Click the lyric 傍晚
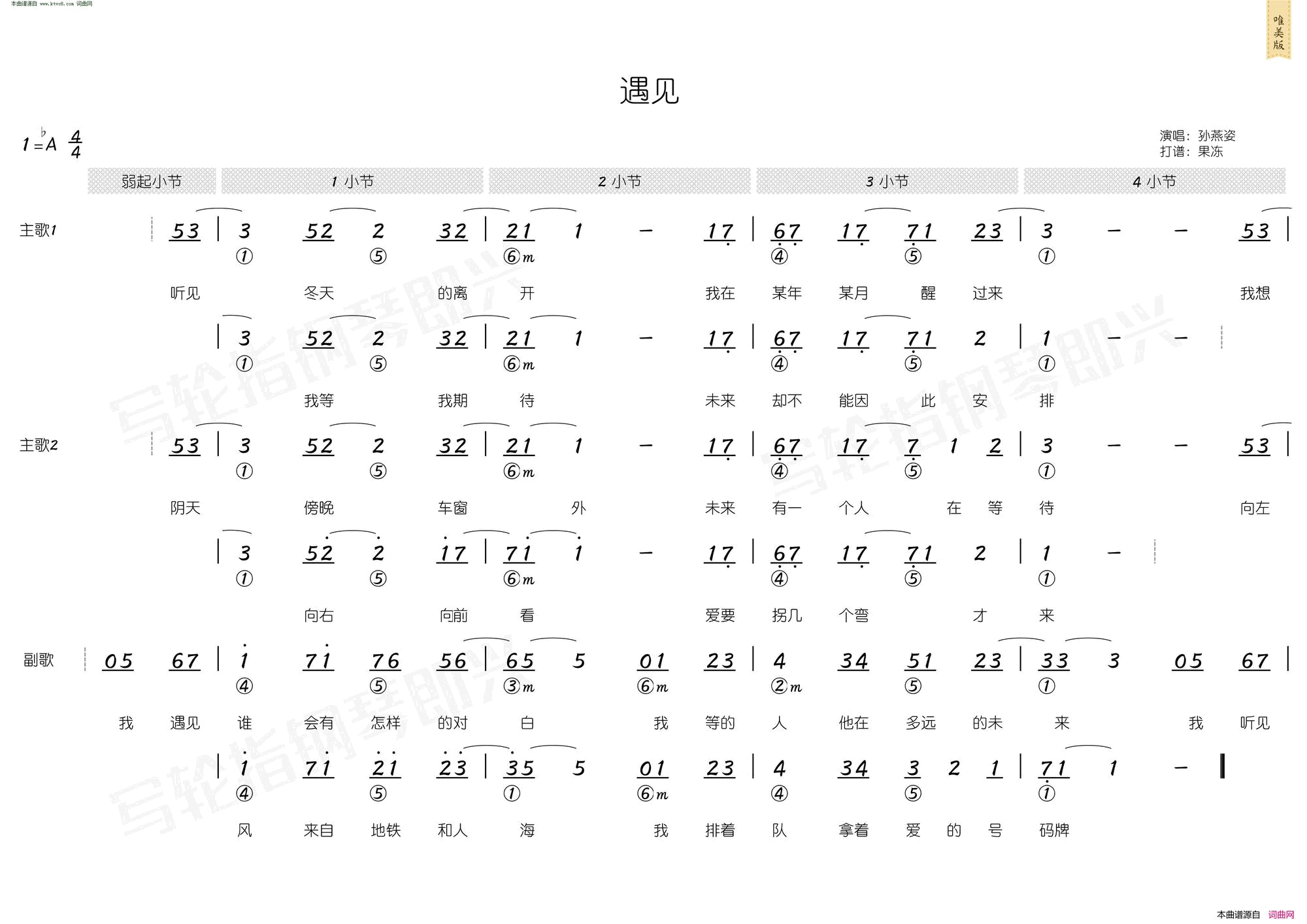 tap(319, 508)
